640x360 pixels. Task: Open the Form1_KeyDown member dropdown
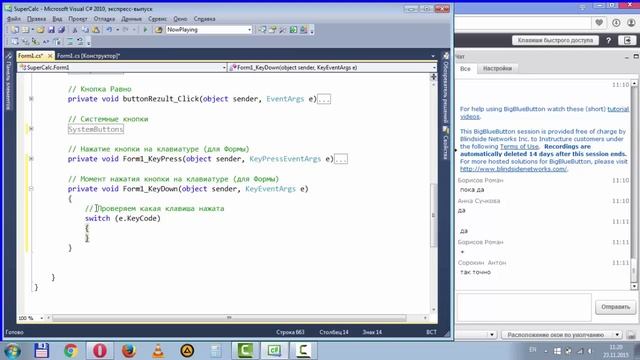(433, 68)
